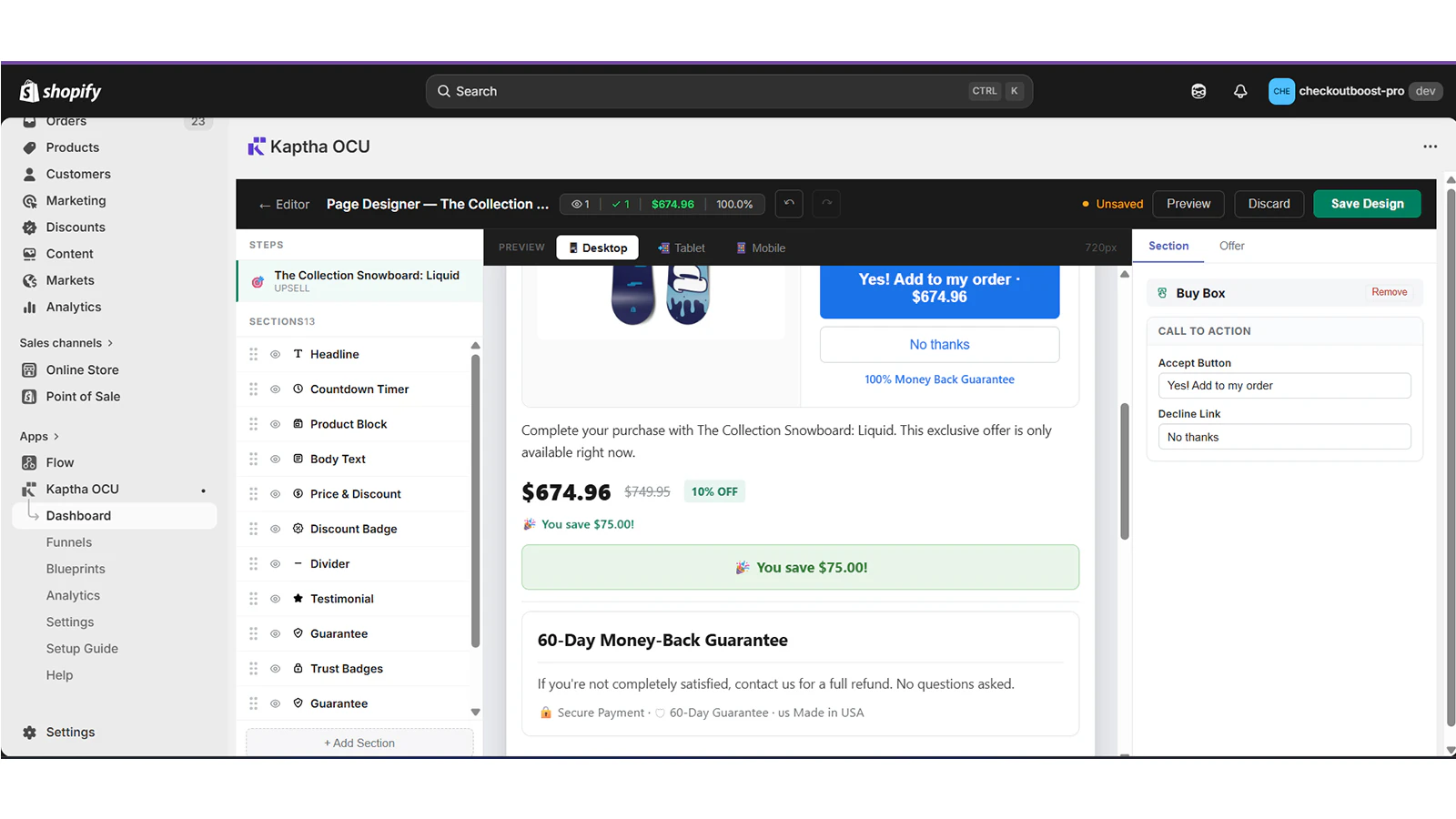Click the drag handle for Testimonial section

(254, 599)
